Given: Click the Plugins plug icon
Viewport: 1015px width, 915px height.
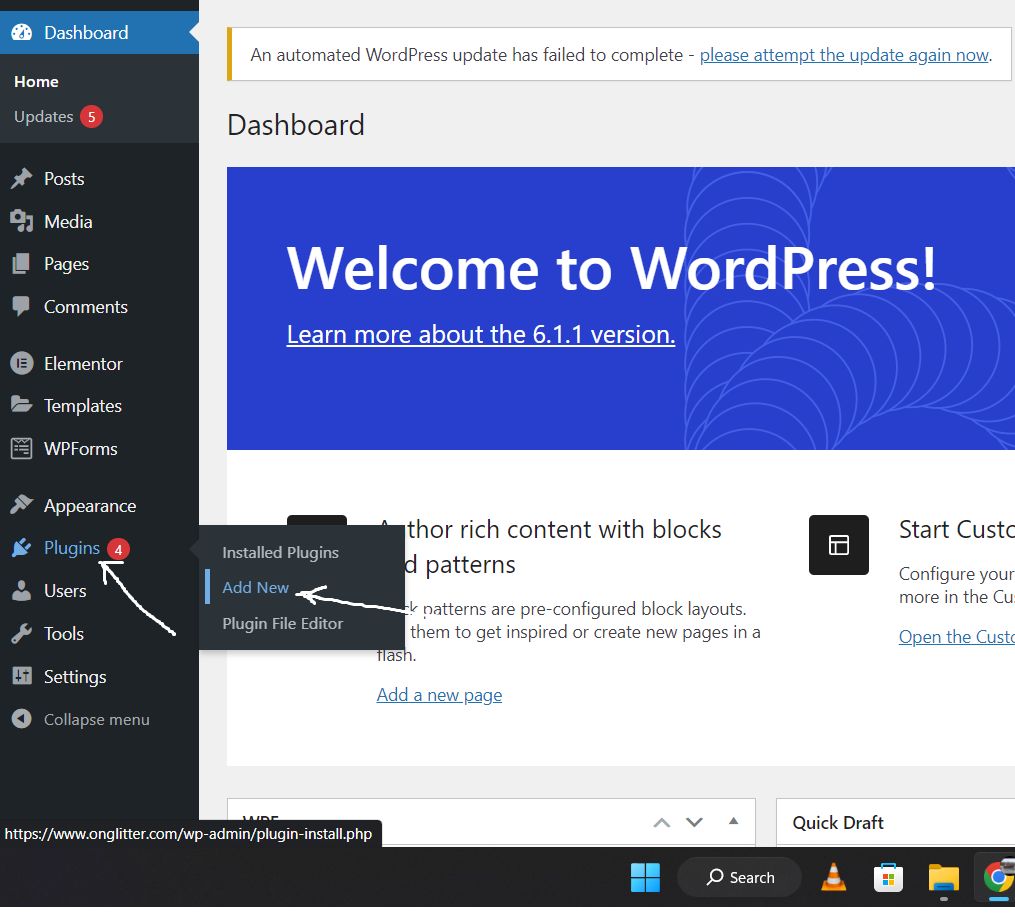Looking at the screenshot, I should 21,548.
